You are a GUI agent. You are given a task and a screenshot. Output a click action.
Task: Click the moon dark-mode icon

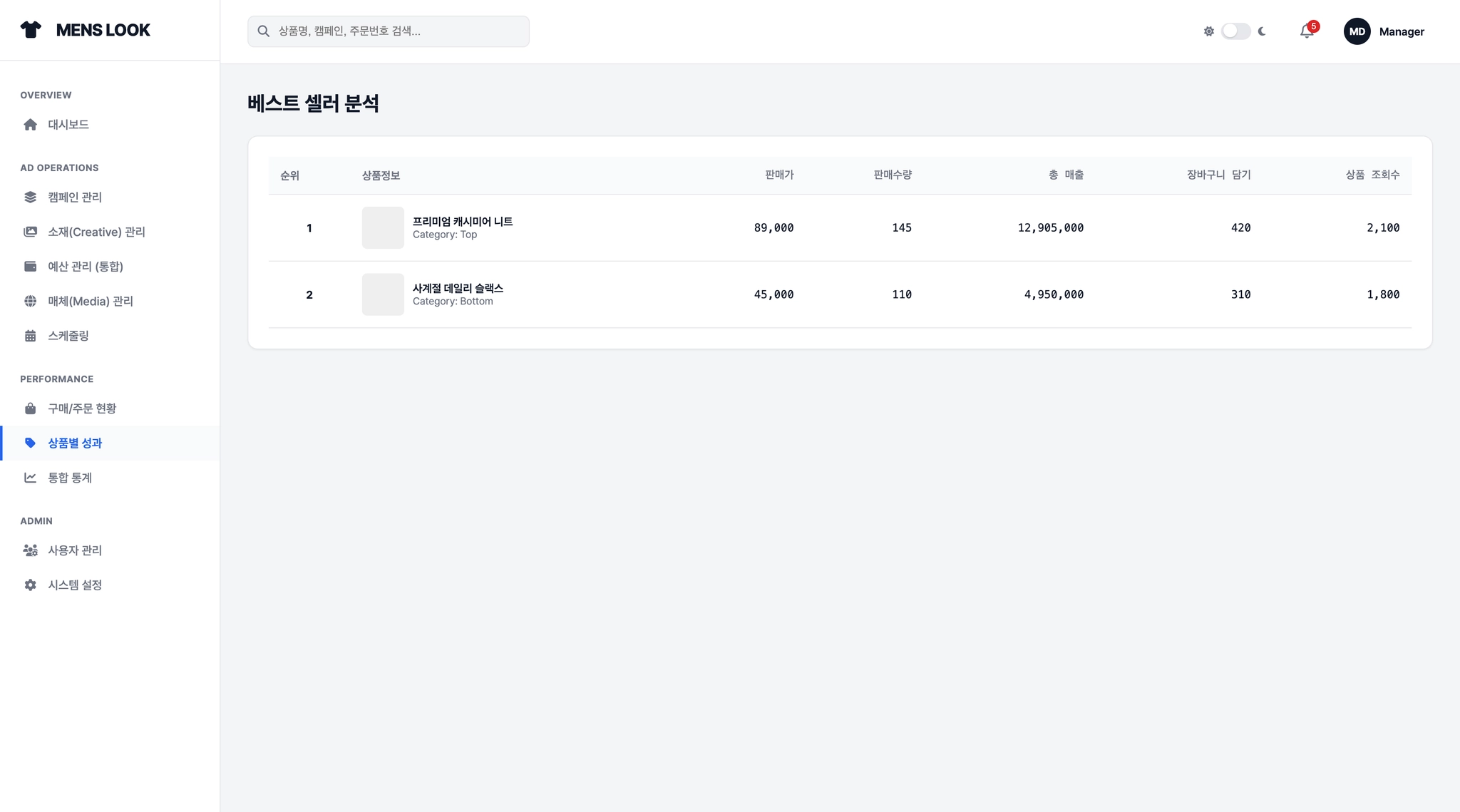click(1263, 31)
